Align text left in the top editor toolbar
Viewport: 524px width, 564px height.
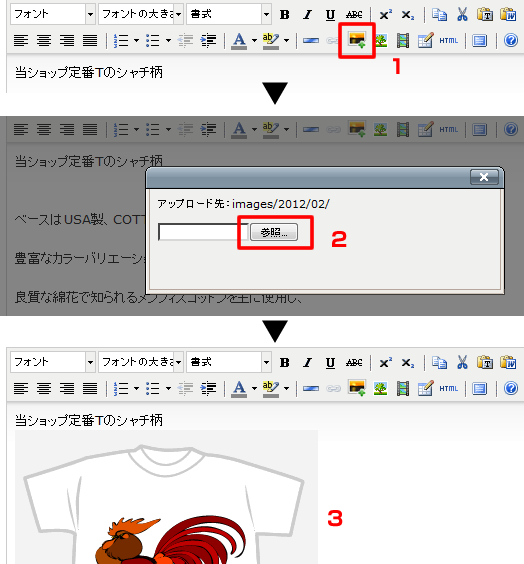click(x=21, y=40)
